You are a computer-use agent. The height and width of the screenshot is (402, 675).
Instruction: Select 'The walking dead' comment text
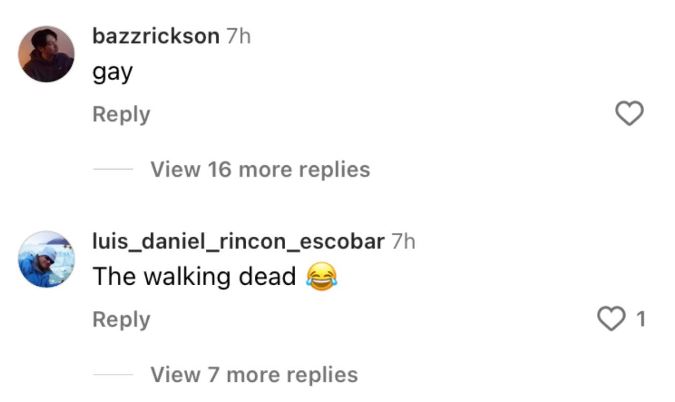click(194, 276)
